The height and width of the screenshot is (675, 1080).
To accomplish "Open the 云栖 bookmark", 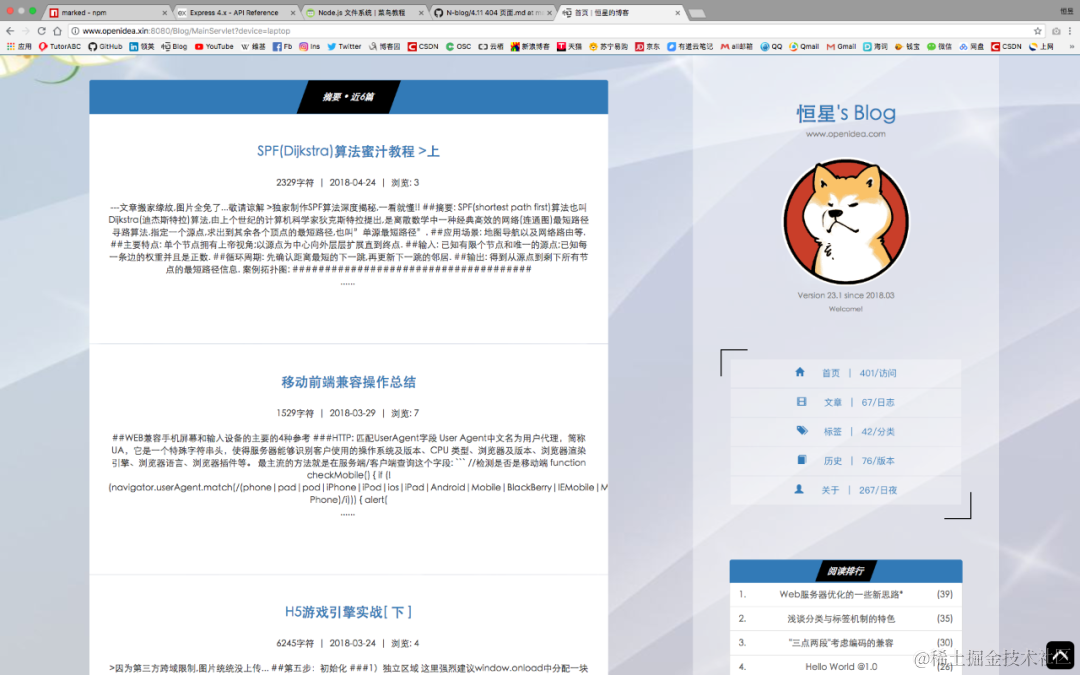I will pyautogui.click(x=491, y=47).
